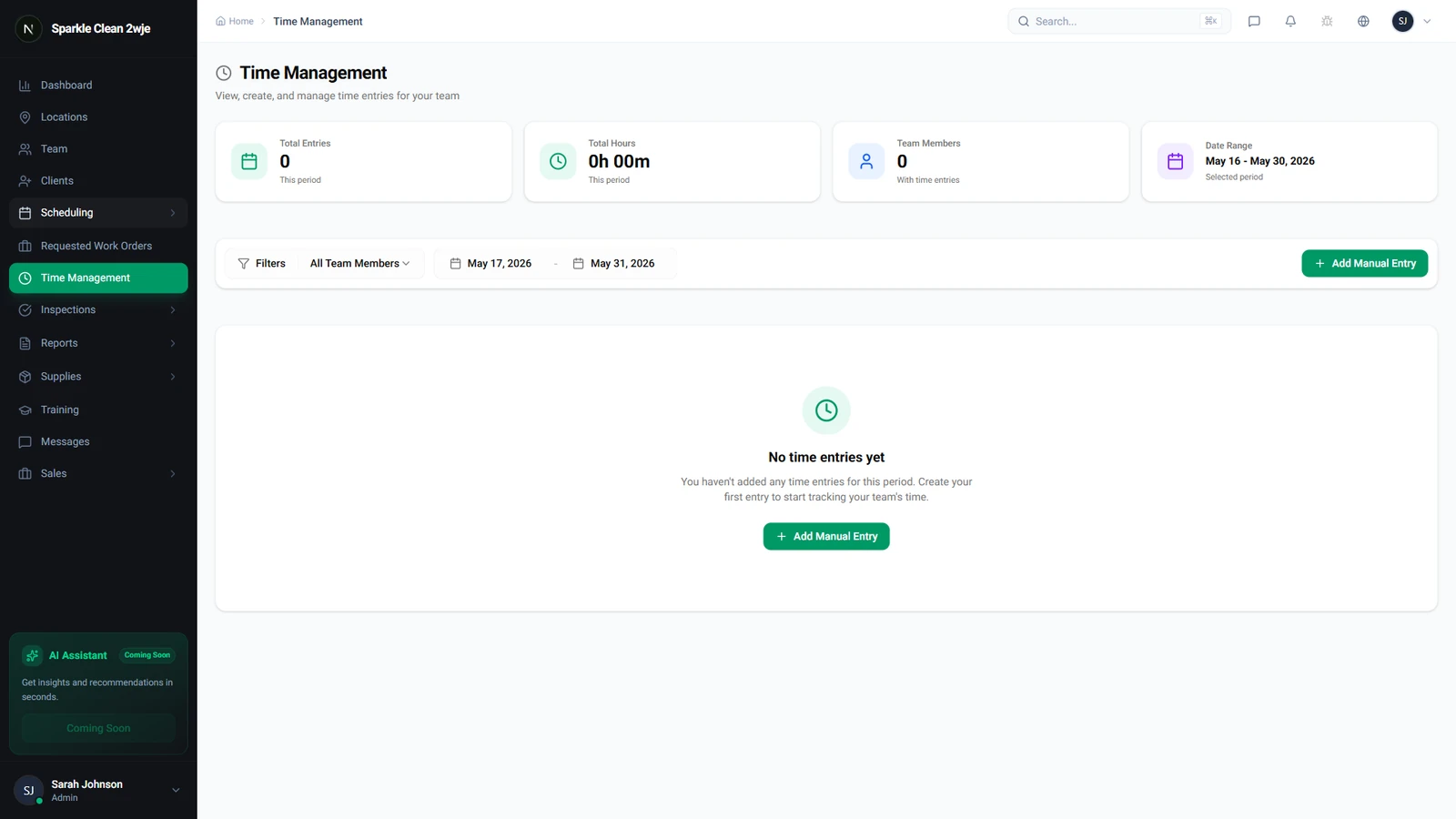The width and height of the screenshot is (1456, 819).
Task: Expand the Inspections submenu chevron
Action: point(173,310)
